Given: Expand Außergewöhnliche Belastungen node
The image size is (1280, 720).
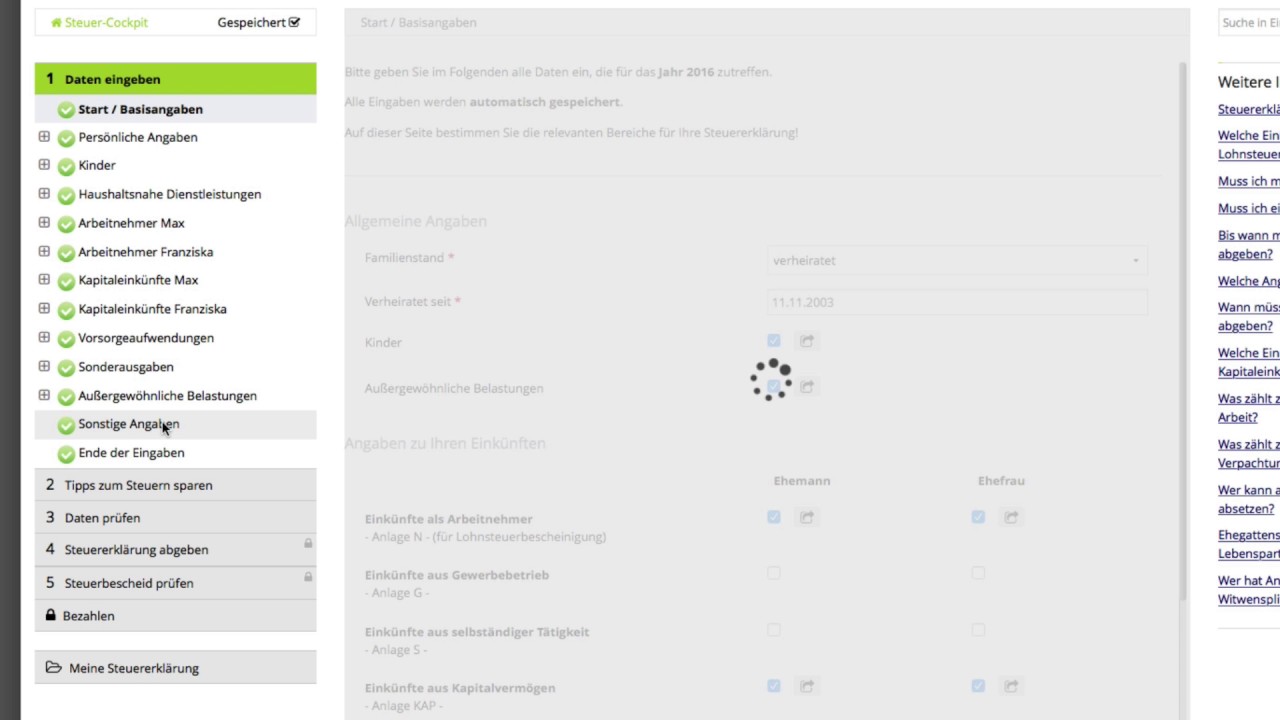Looking at the screenshot, I should point(44,395).
